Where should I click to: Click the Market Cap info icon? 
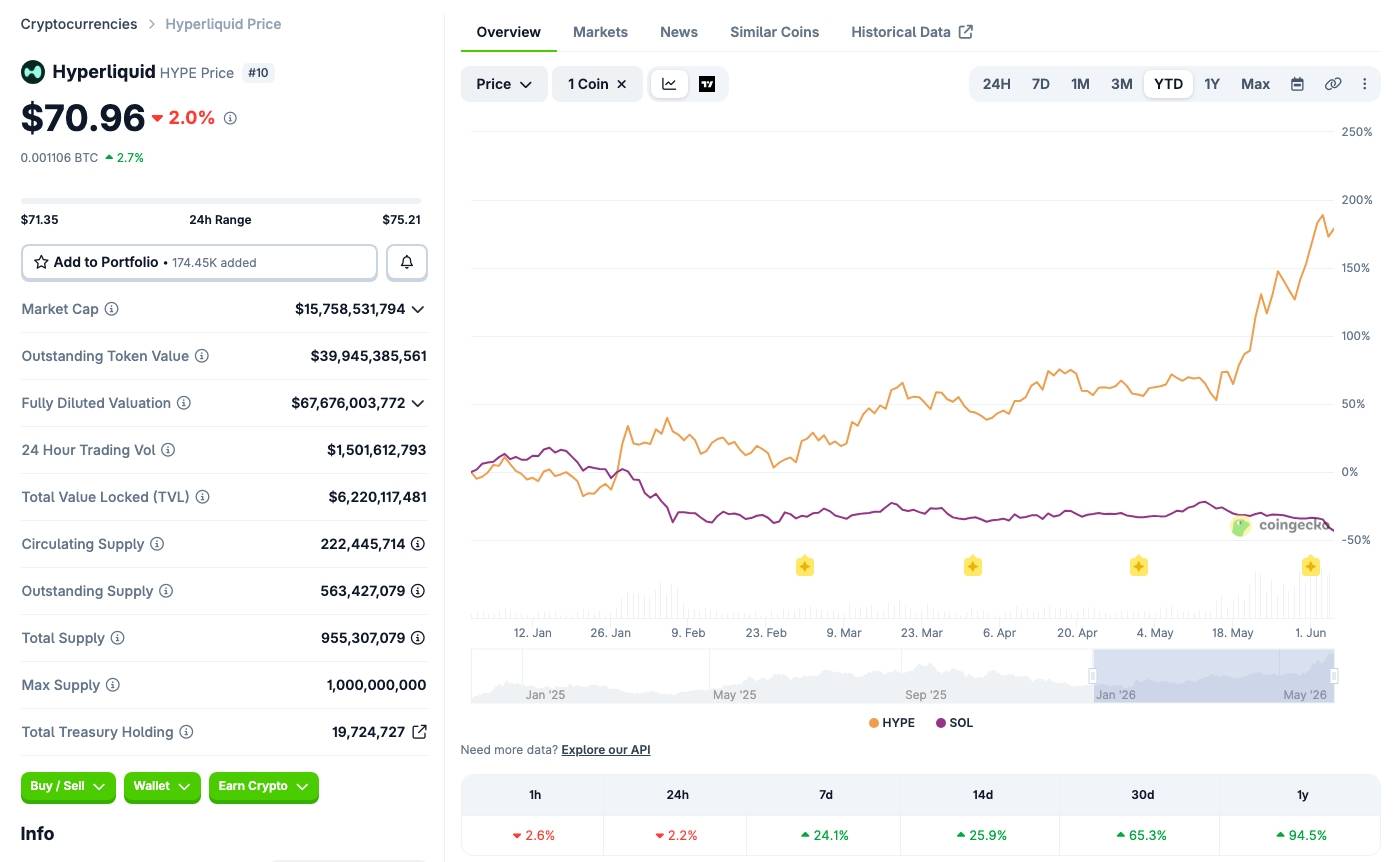(x=112, y=309)
